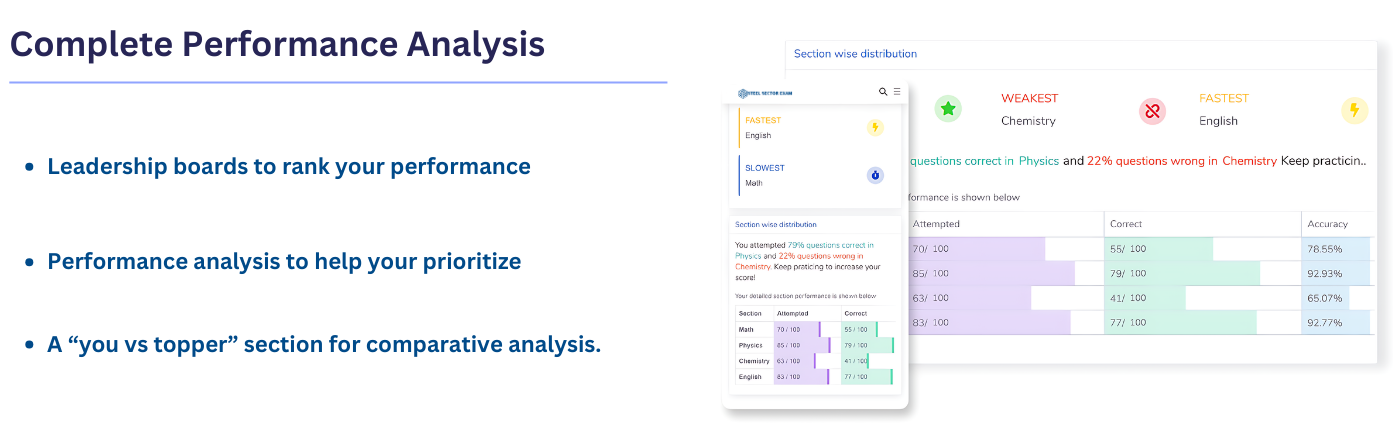The width and height of the screenshot is (1393, 424).
Task: Click the search magnifier icon in mobile header
Action: [x=883, y=92]
